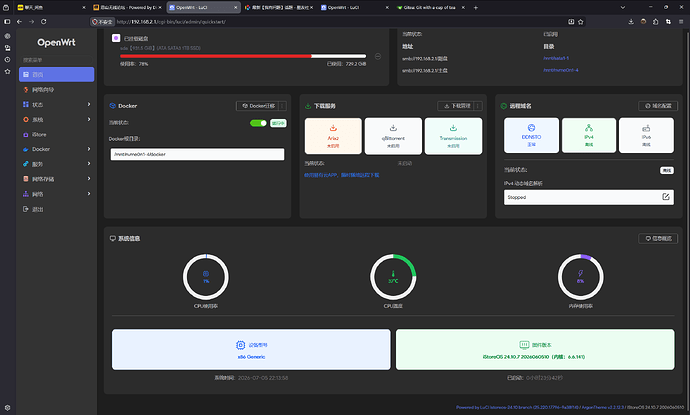
Task: Focus the sidebar search menu box
Action: tap(56, 60)
